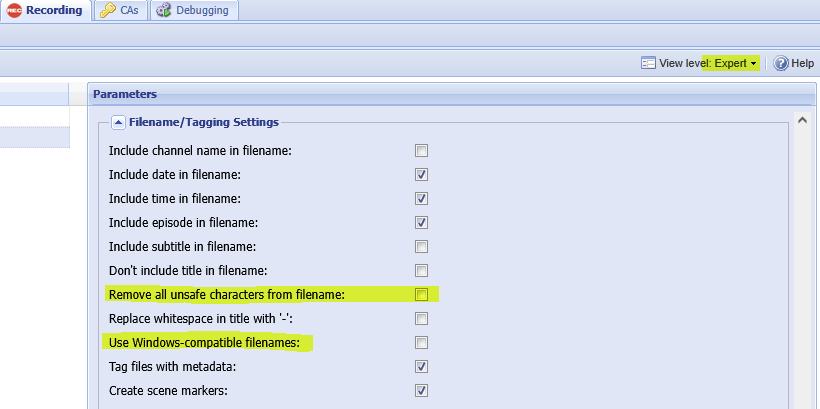The image size is (820, 409).
Task: Click the Remove all unsafe characters label
Action: point(227,295)
